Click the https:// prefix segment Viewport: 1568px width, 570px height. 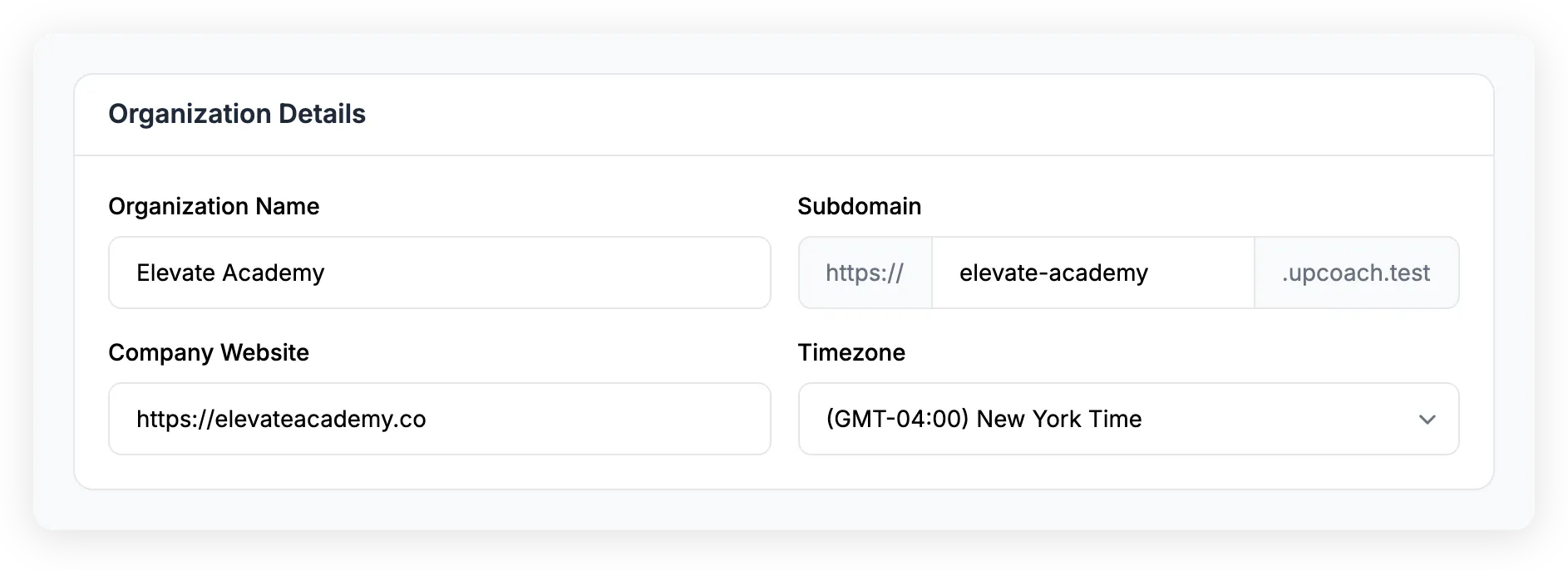point(865,273)
